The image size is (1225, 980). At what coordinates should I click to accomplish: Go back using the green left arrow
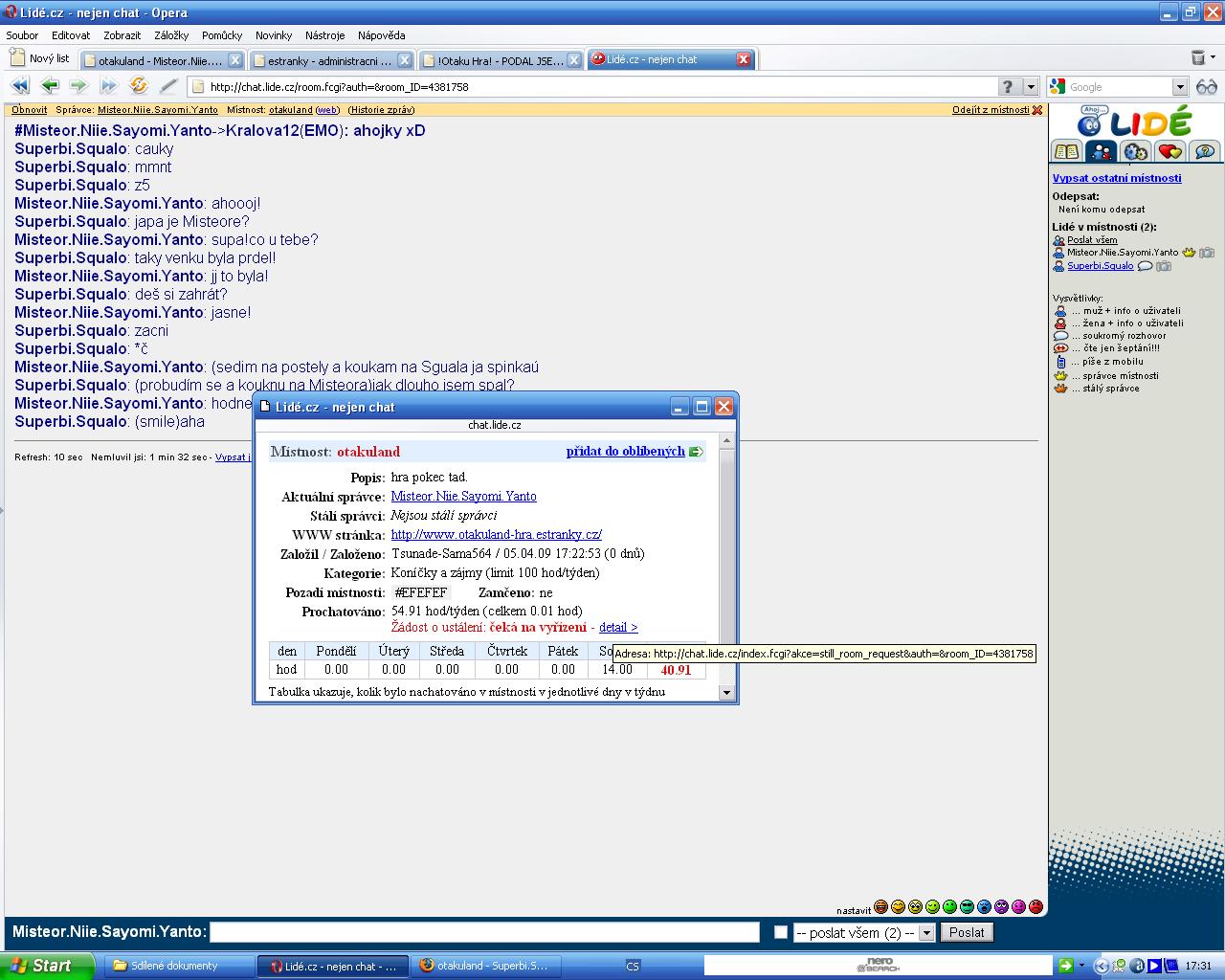point(49,86)
